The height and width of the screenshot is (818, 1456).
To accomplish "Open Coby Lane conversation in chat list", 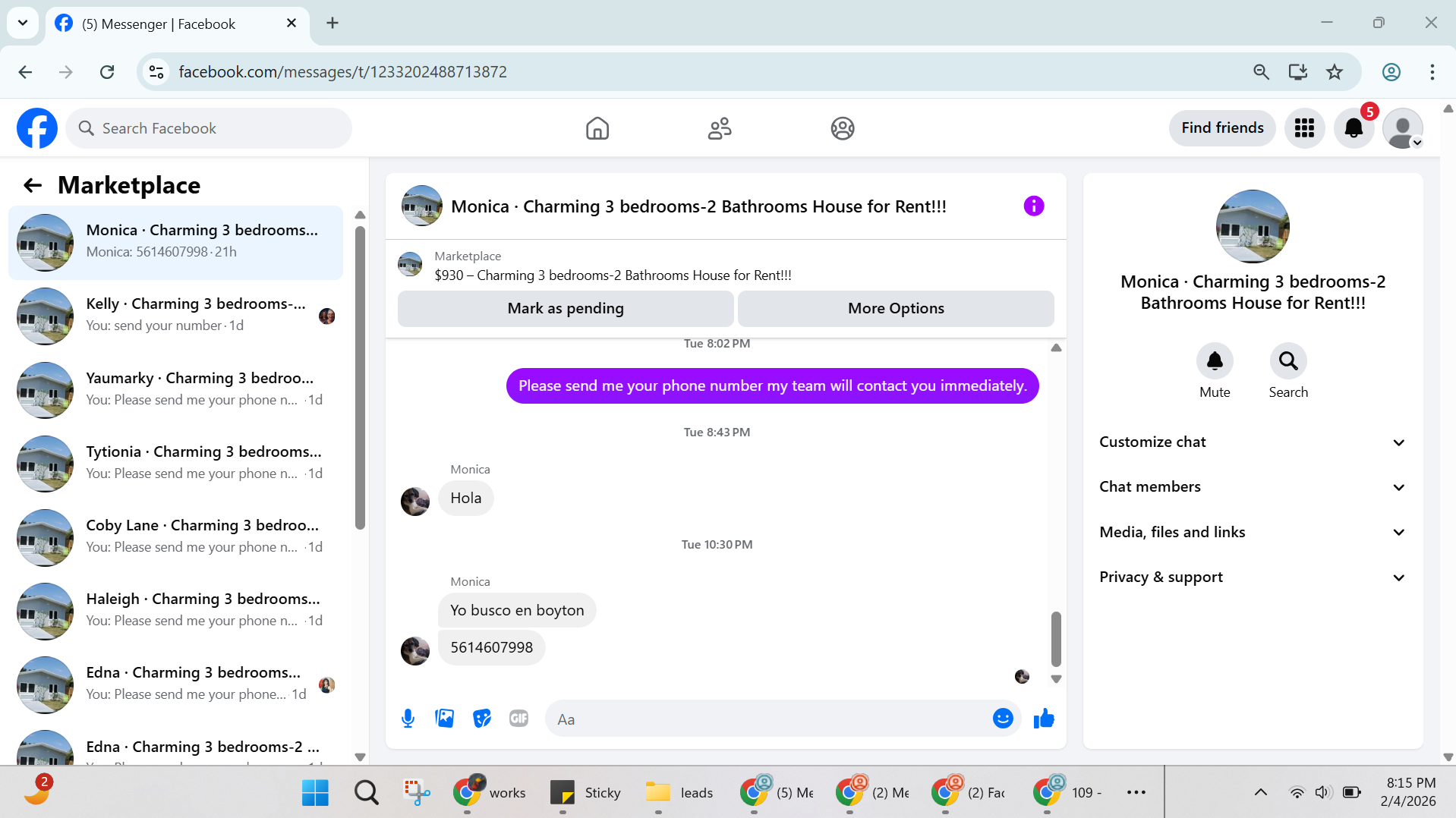I will coord(176,536).
